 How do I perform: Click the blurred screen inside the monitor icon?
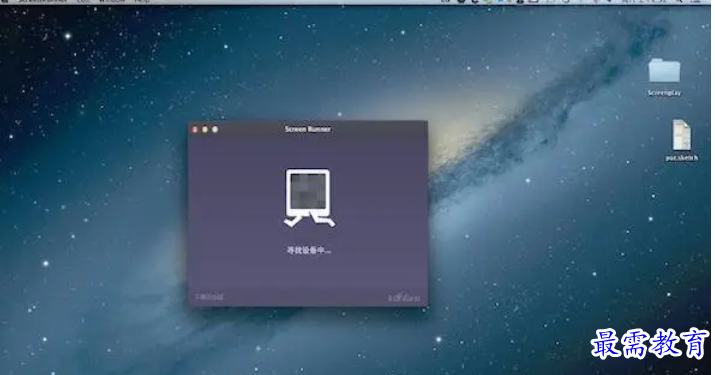pos(308,191)
